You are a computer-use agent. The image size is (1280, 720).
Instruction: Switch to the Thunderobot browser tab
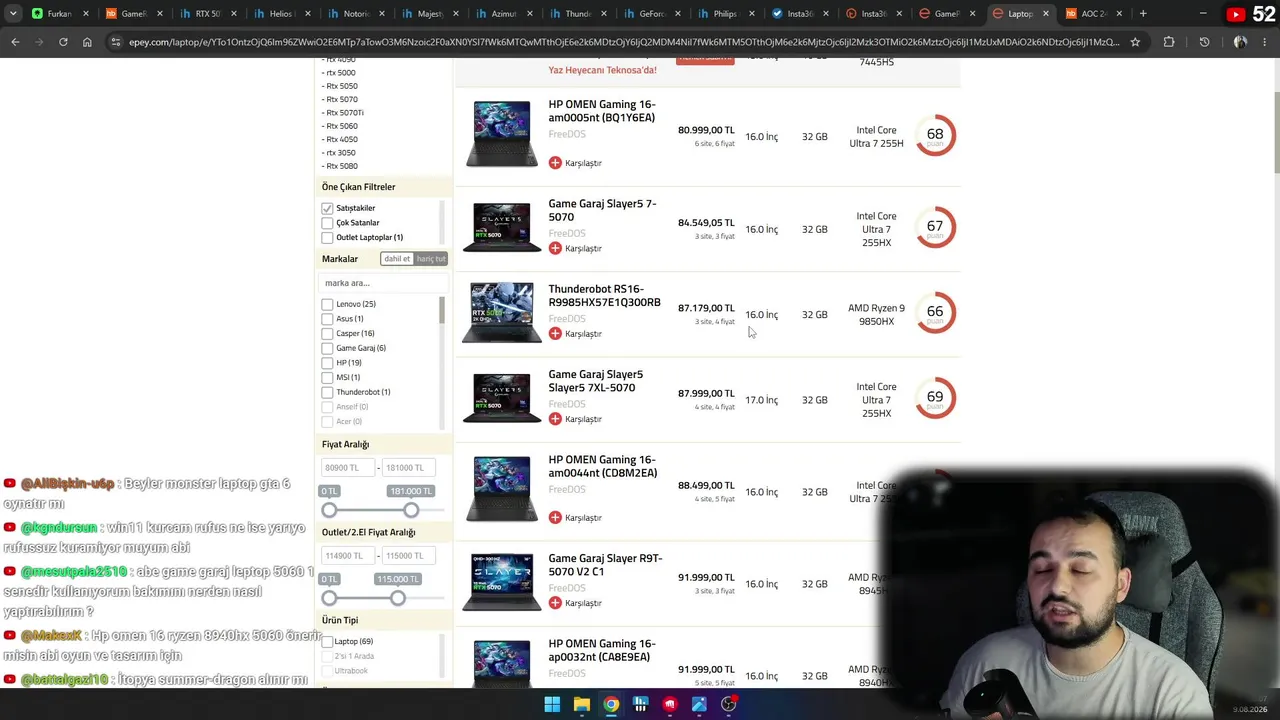coord(577,14)
